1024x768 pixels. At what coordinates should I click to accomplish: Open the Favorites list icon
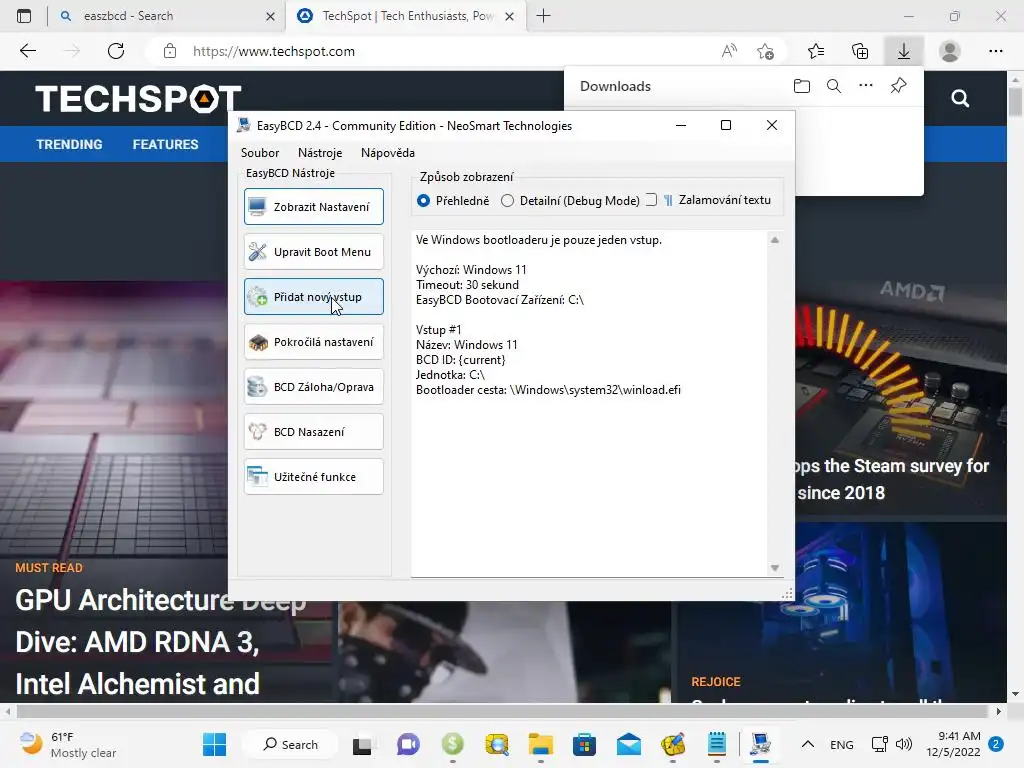pos(816,51)
